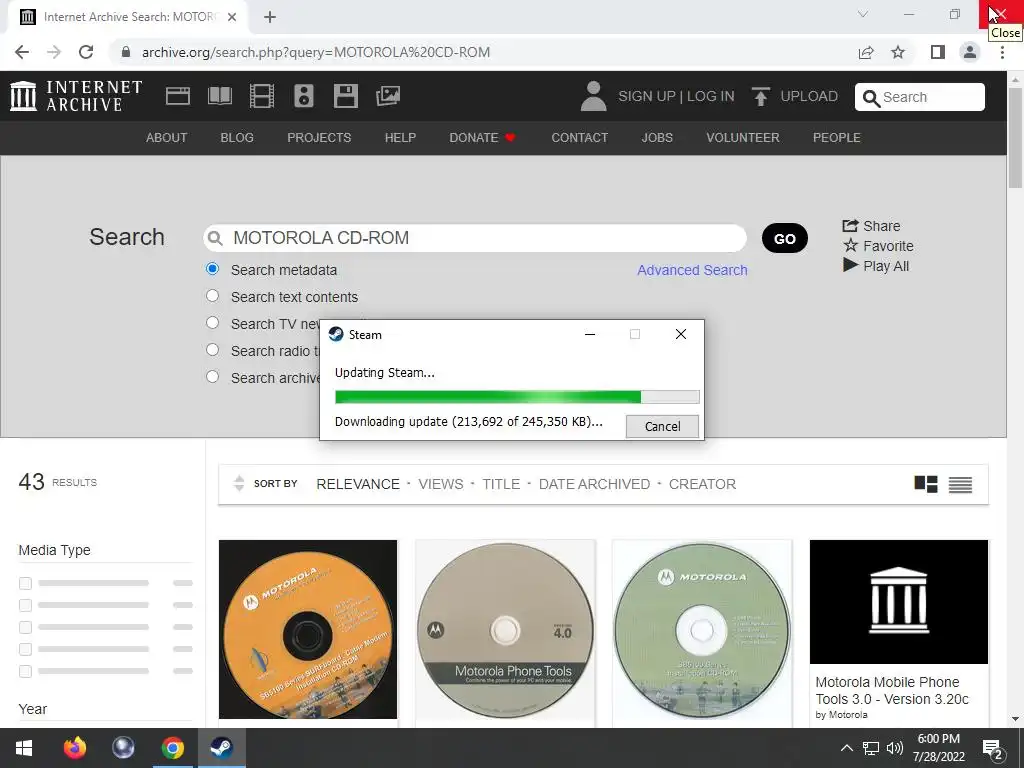Open the Chrome profile icon

(x=970, y=52)
